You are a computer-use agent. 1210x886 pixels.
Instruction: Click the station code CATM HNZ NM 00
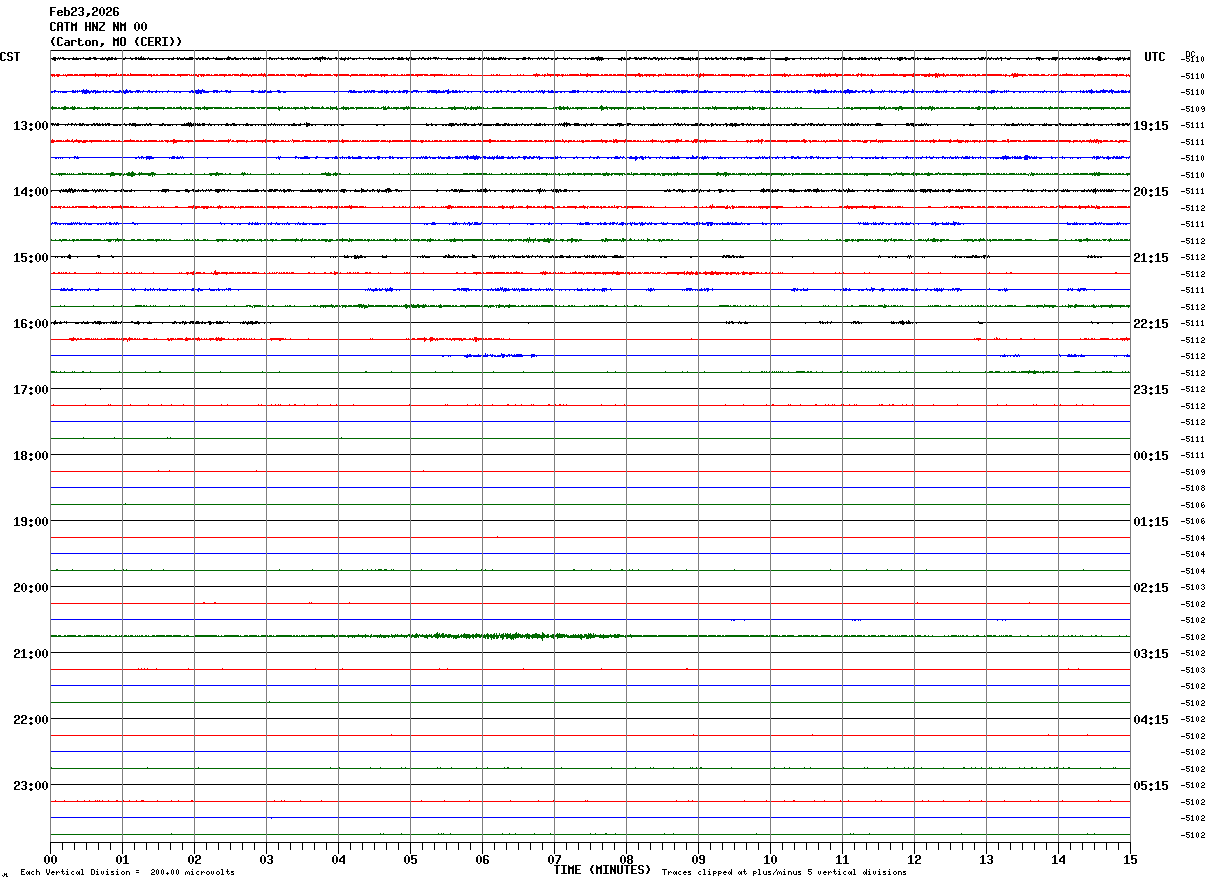point(98,27)
